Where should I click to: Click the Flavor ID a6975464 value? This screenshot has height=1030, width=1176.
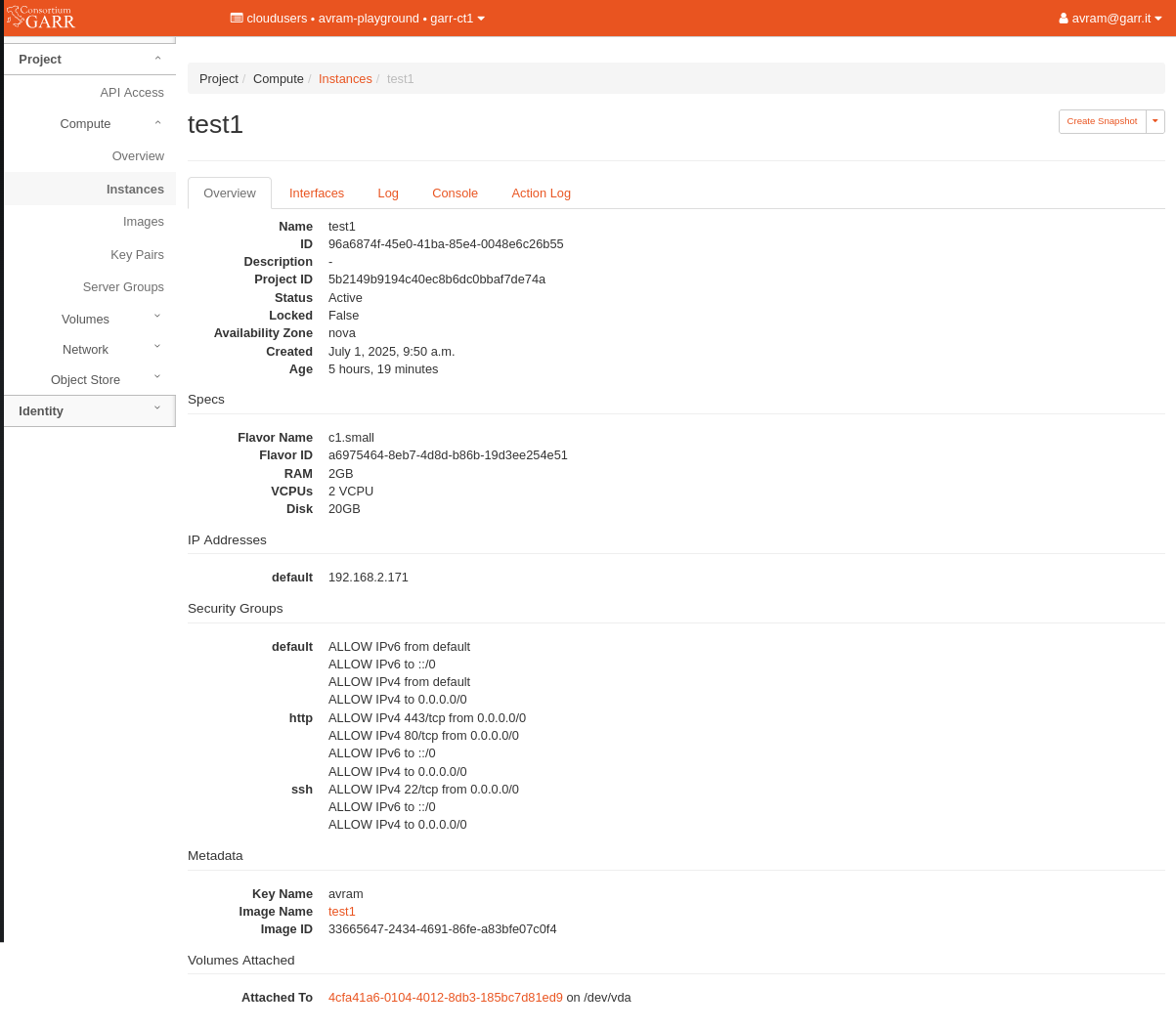coord(448,455)
